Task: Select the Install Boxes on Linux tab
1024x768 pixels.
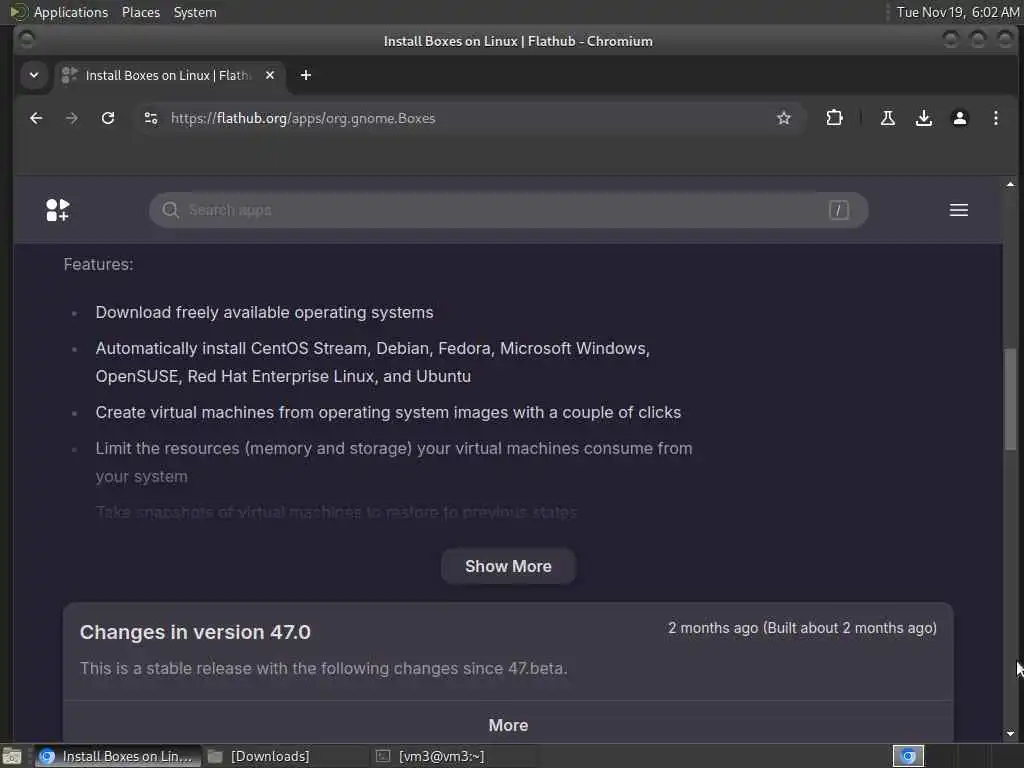Action: click(x=168, y=75)
